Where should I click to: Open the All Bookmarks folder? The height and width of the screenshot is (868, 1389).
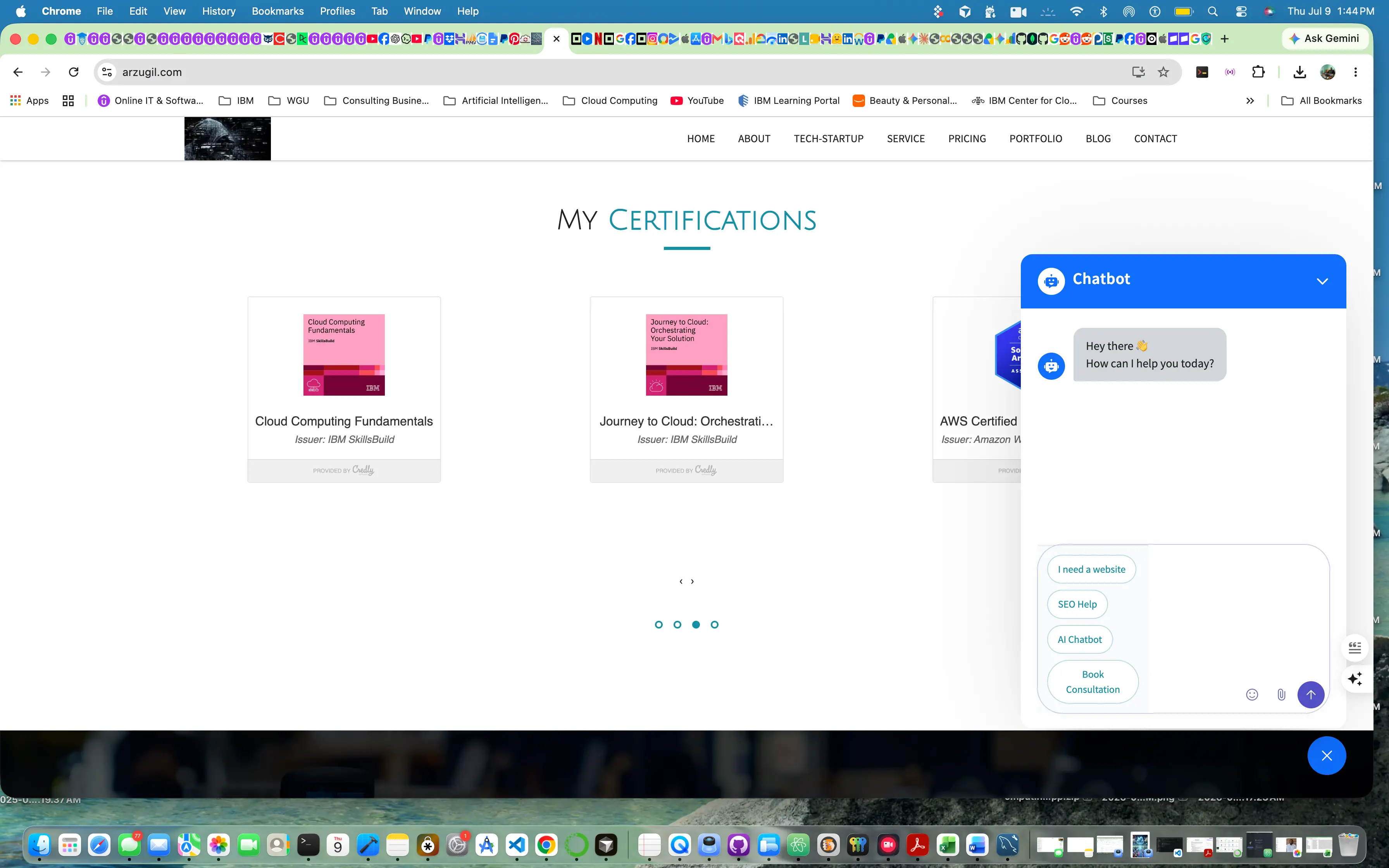1321,100
